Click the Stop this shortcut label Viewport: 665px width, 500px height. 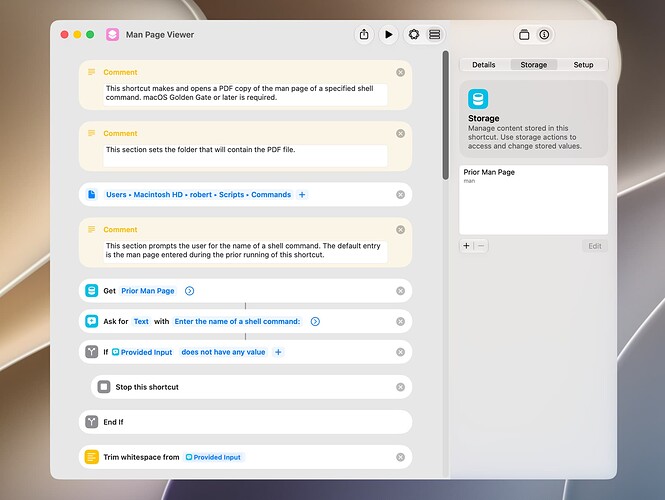point(147,387)
